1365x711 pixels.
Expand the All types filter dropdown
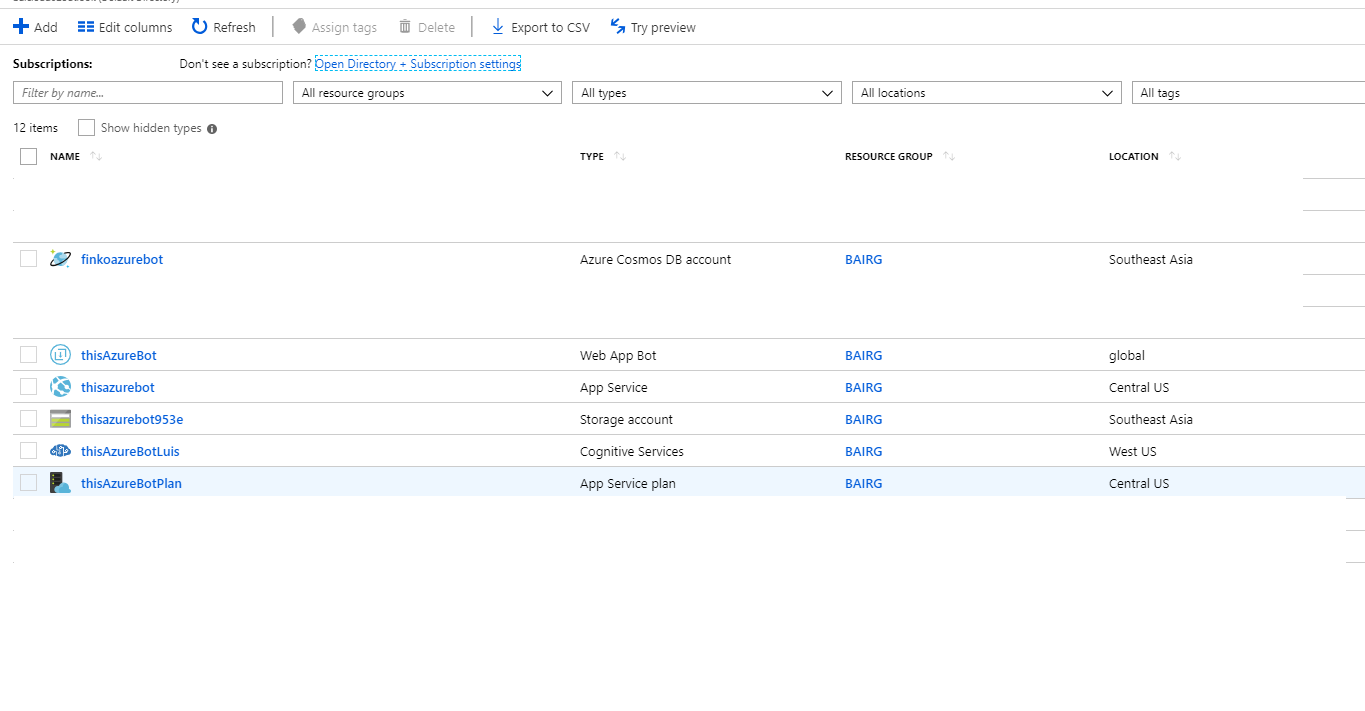point(707,93)
